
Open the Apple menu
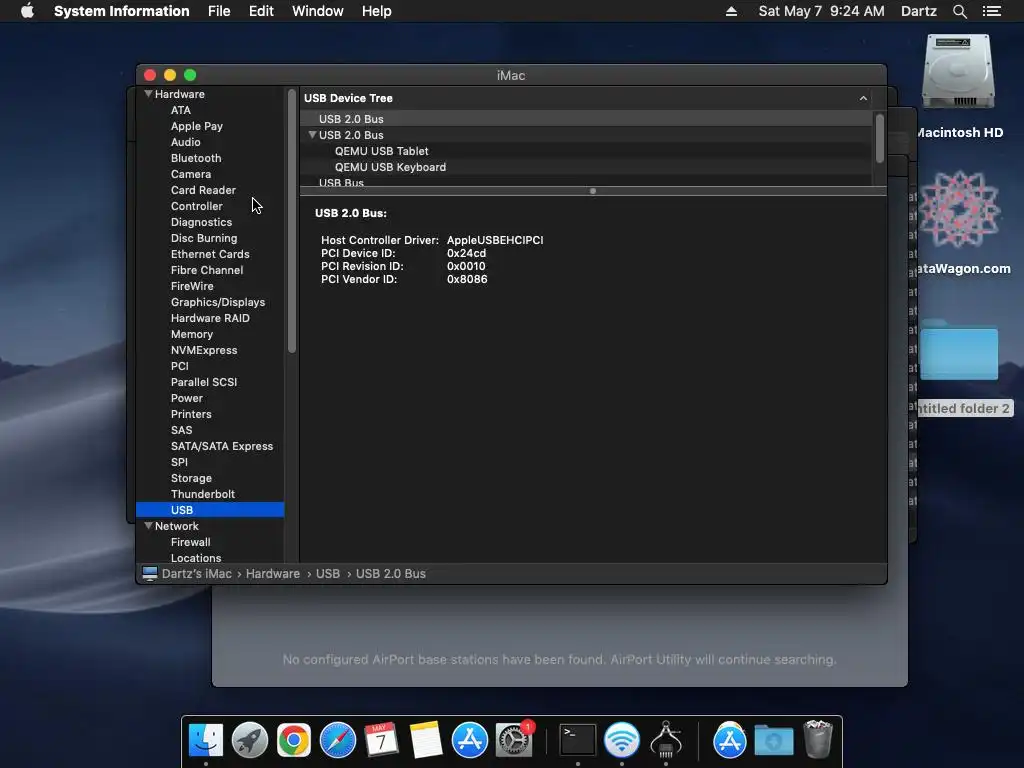pos(27,11)
